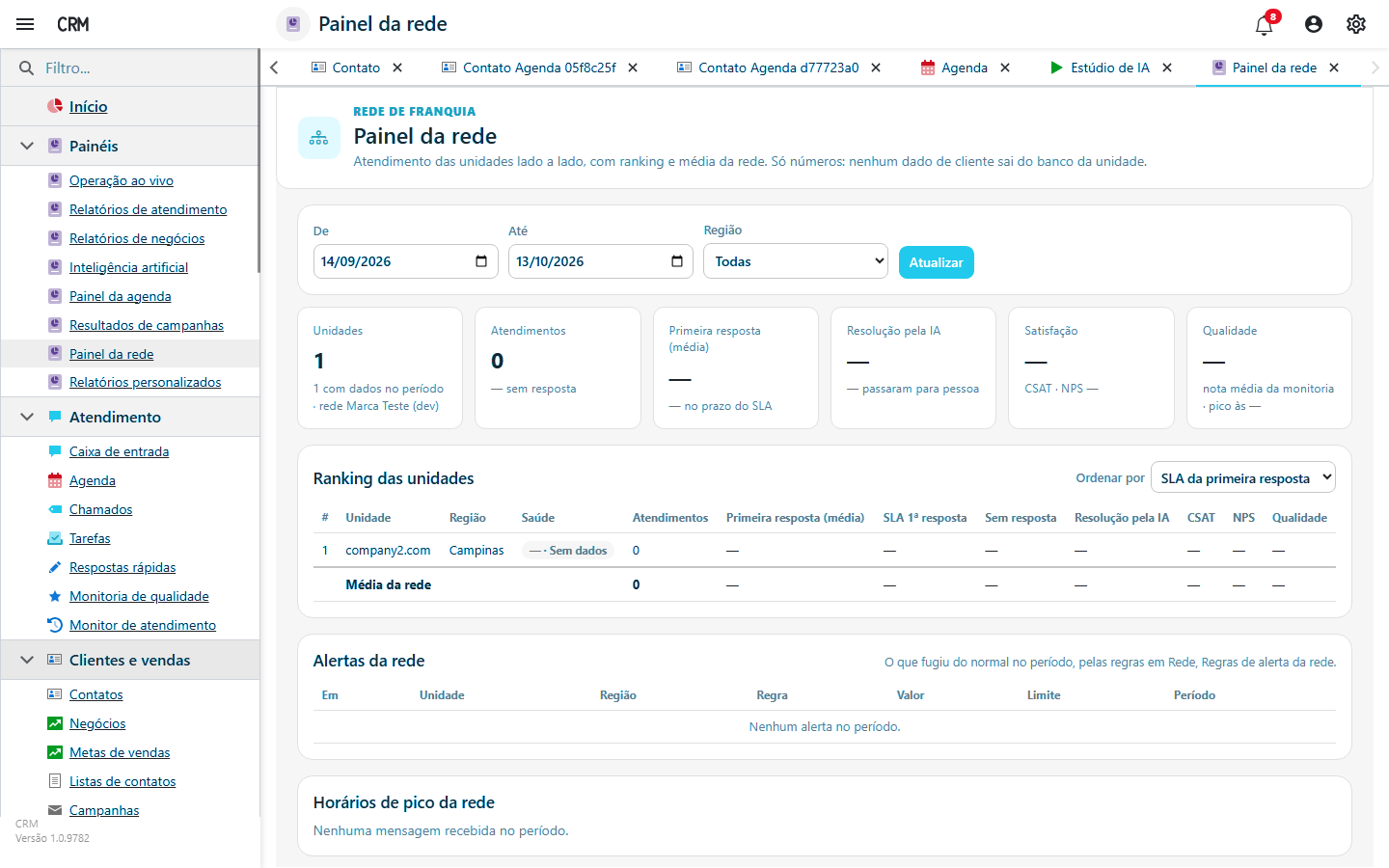Open the user account icon
Viewport: 1389px width, 868px height.
click(1314, 24)
